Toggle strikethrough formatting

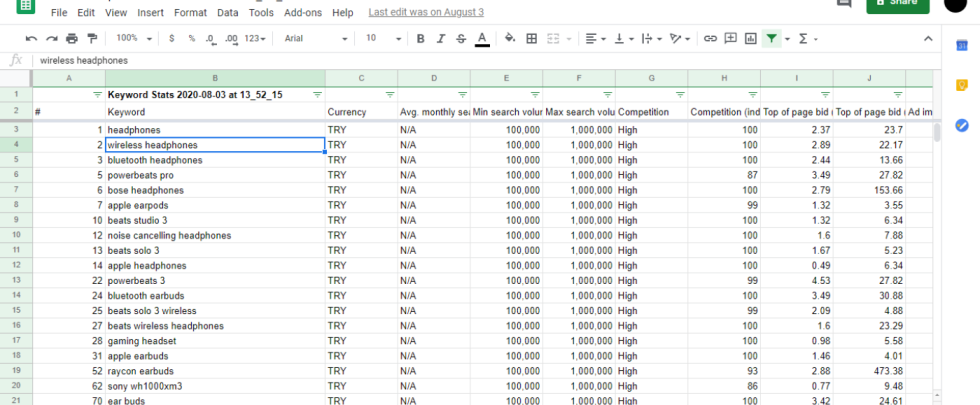point(461,39)
